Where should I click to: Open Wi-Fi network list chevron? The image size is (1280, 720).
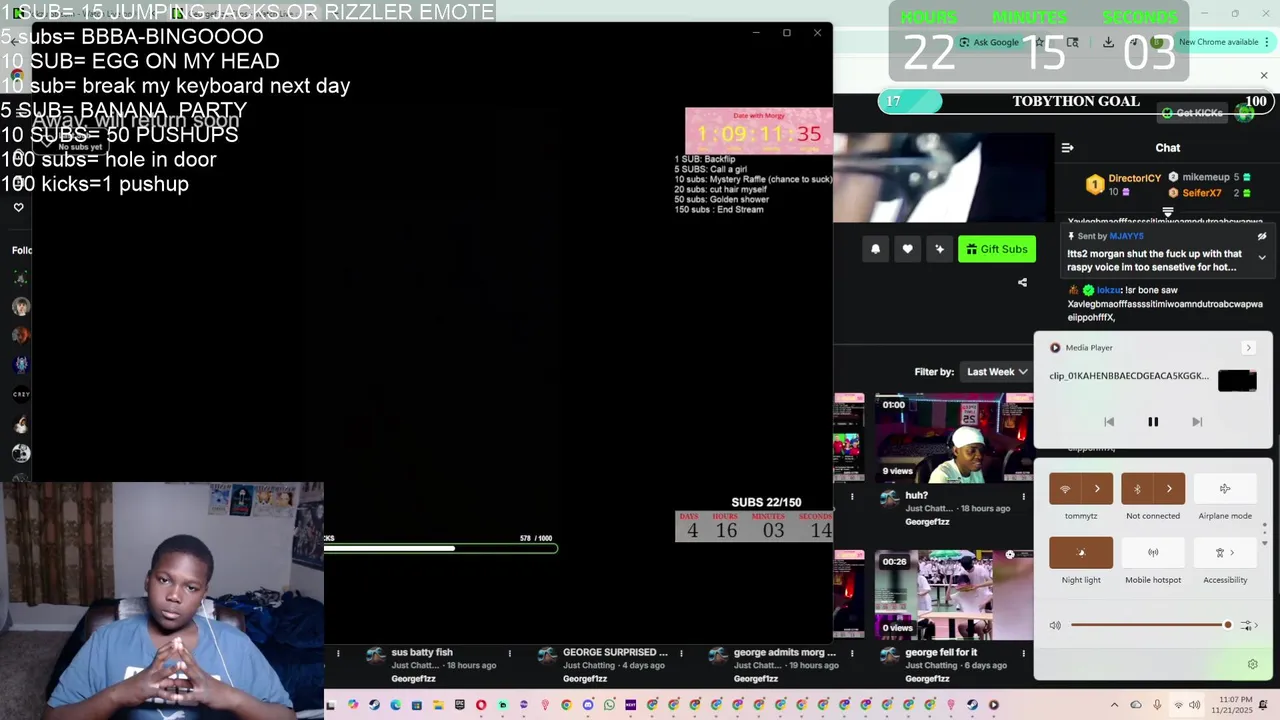(1097, 489)
